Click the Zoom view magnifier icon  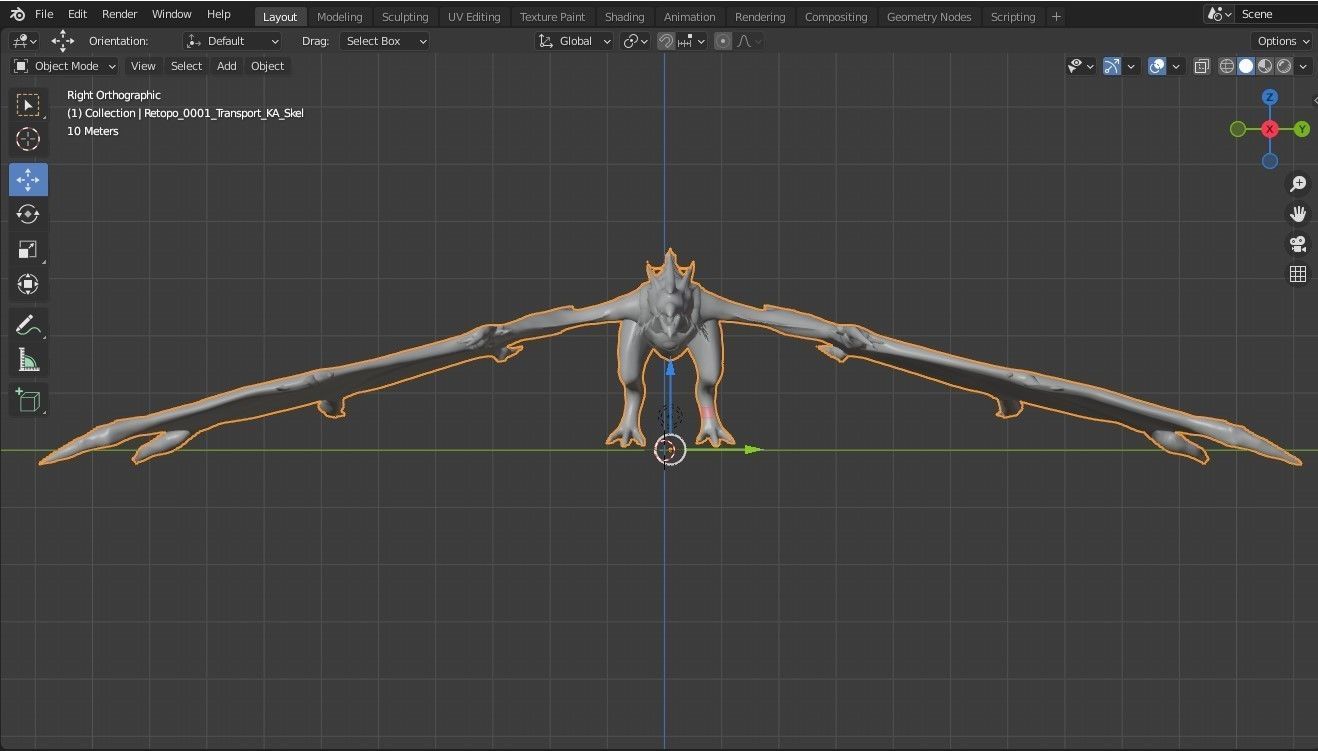pos(1298,184)
